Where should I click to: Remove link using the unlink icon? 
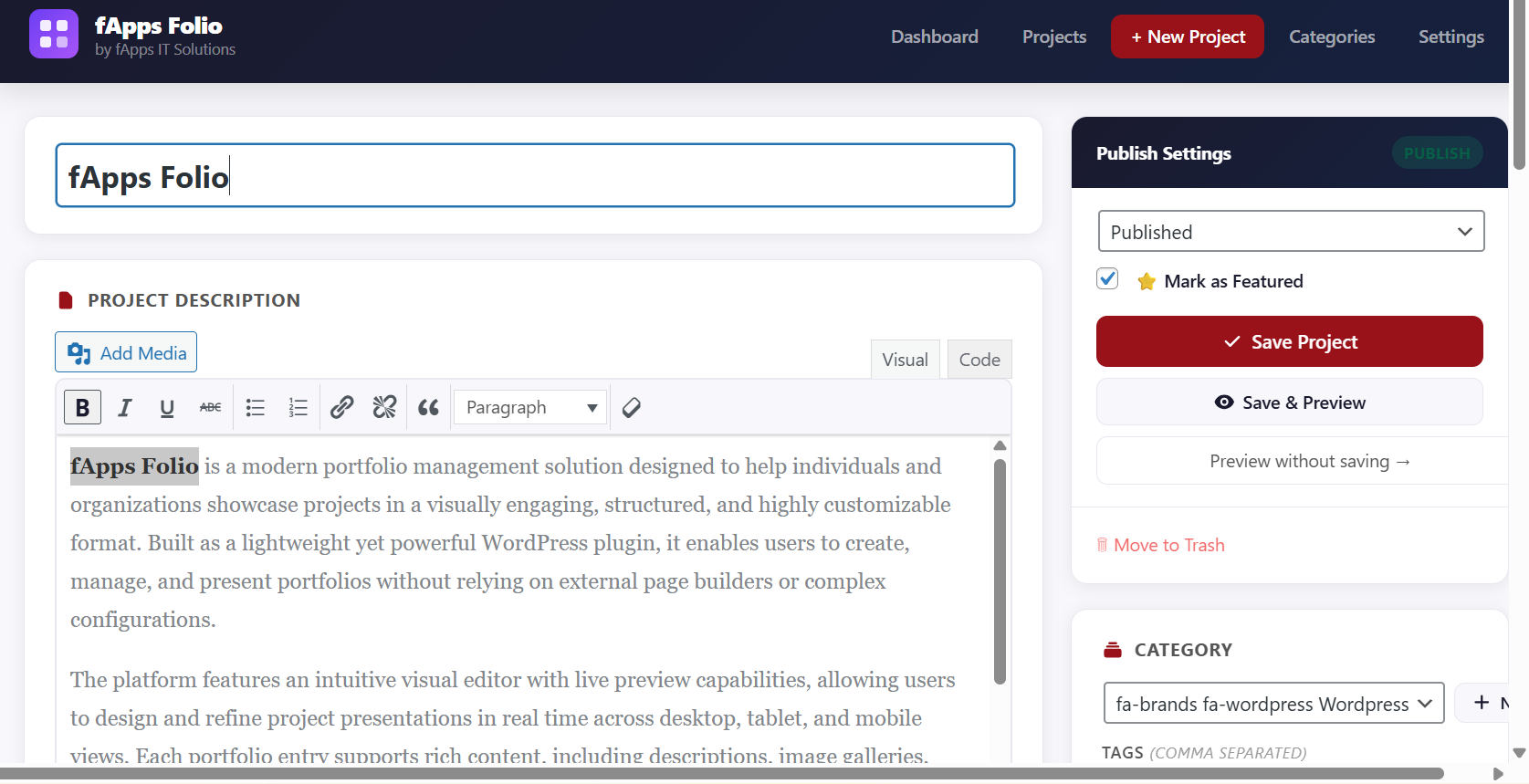(384, 407)
